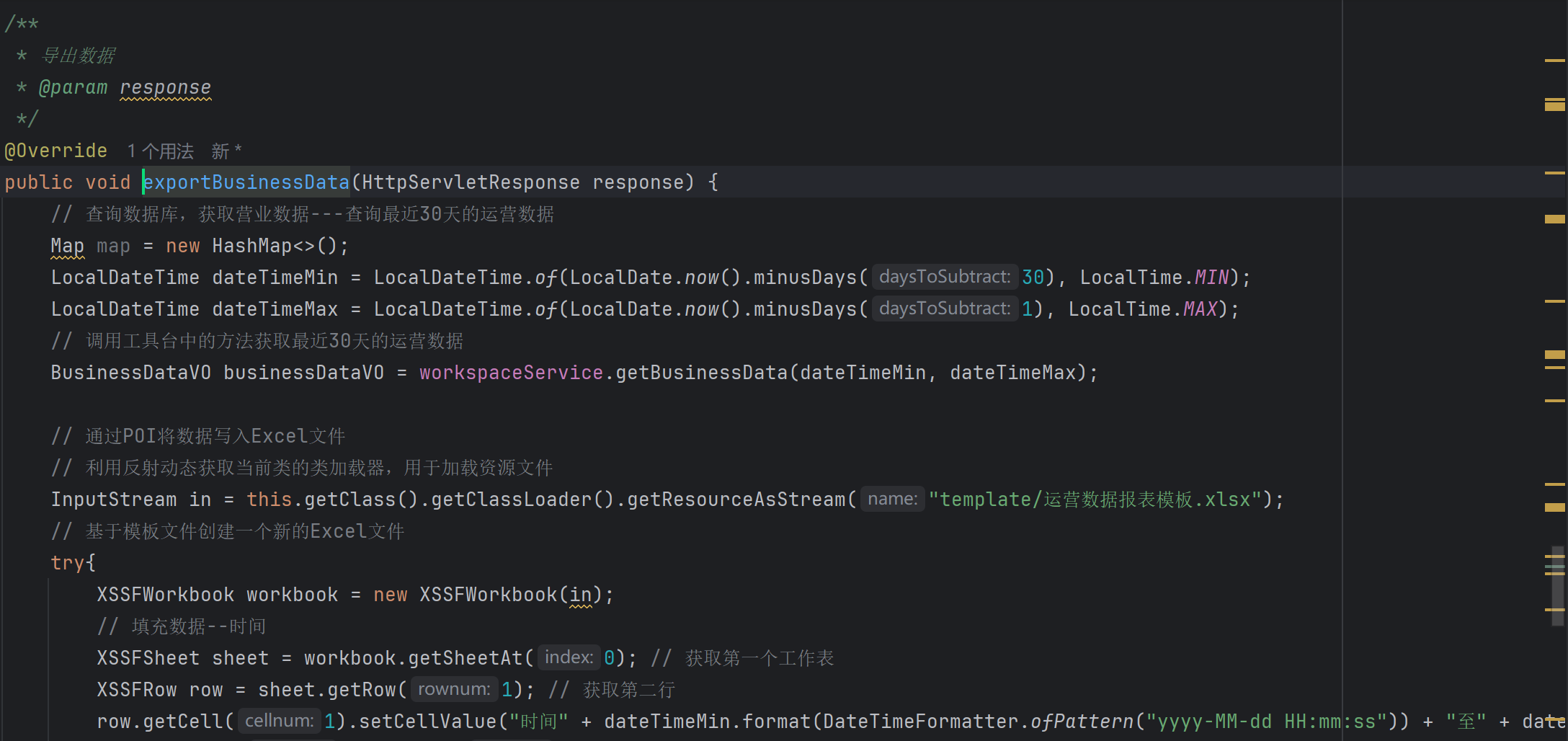Click the "yyyy-MM-dd HH:mm:ss" pattern string
The width and height of the screenshot is (1568, 741).
point(1268,722)
